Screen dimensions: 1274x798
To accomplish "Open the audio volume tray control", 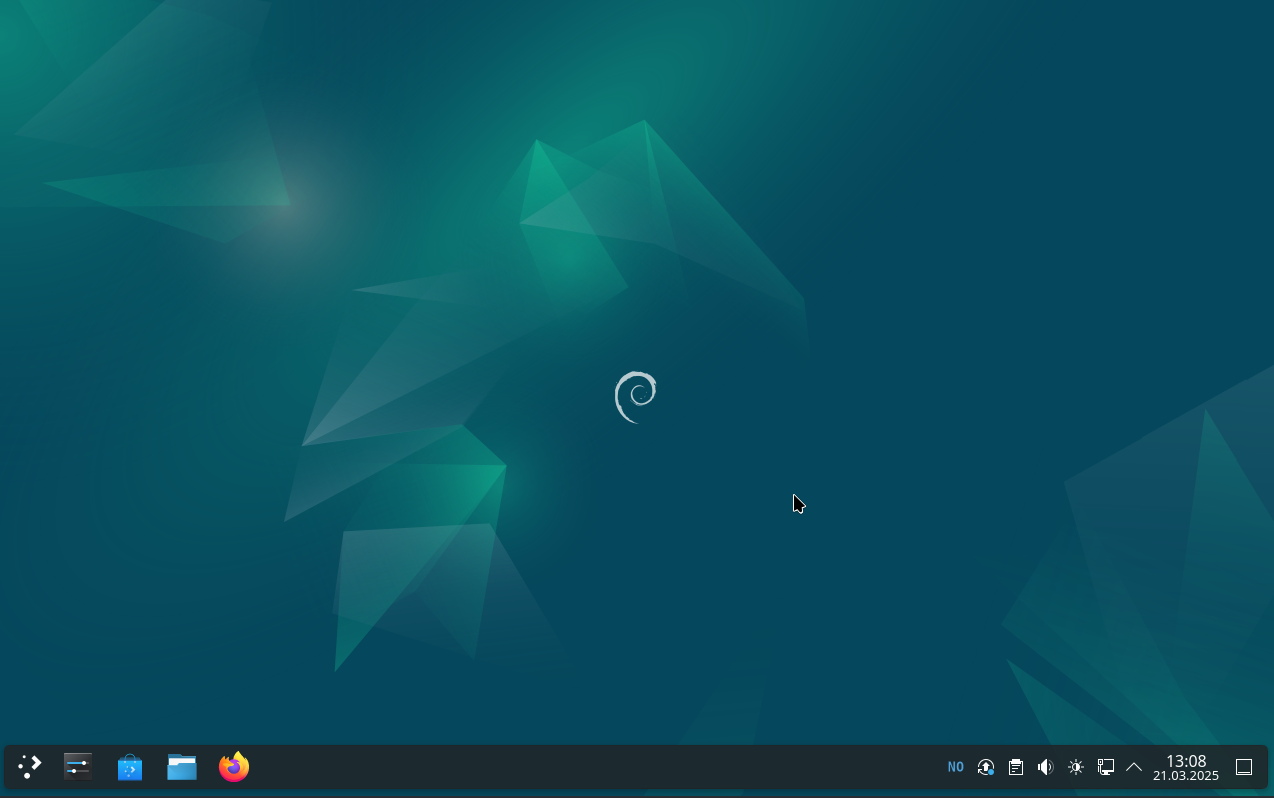I will (1046, 767).
